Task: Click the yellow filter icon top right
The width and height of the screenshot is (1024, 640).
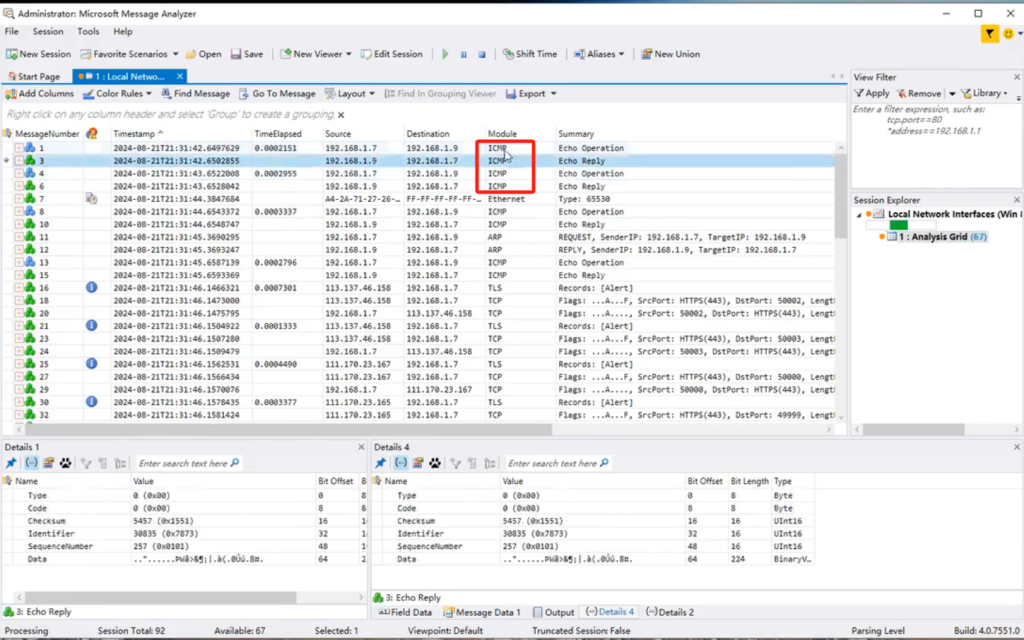Action: click(x=990, y=33)
